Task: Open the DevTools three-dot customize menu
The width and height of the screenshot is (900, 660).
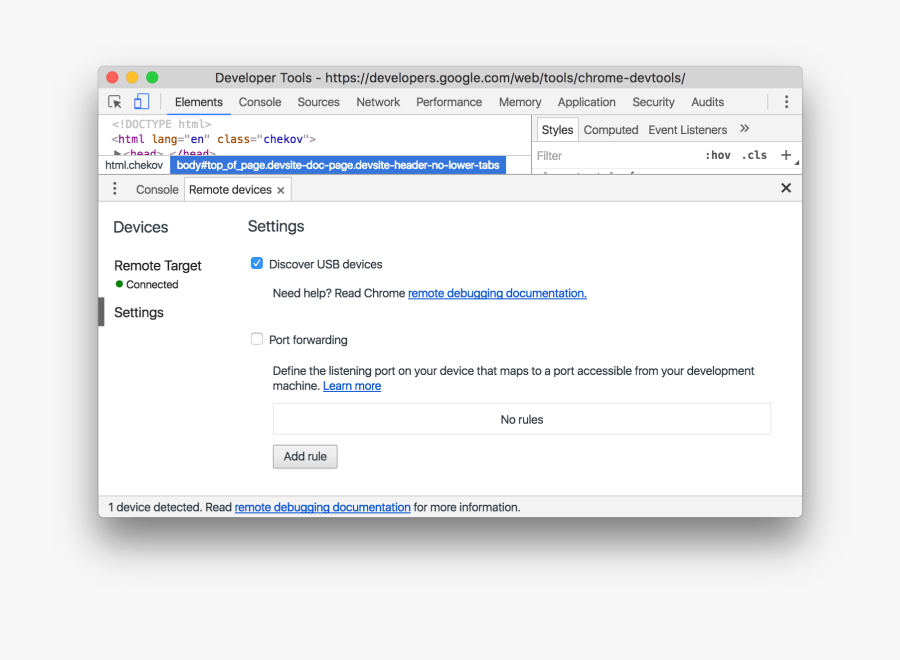Action: (x=786, y=102)
